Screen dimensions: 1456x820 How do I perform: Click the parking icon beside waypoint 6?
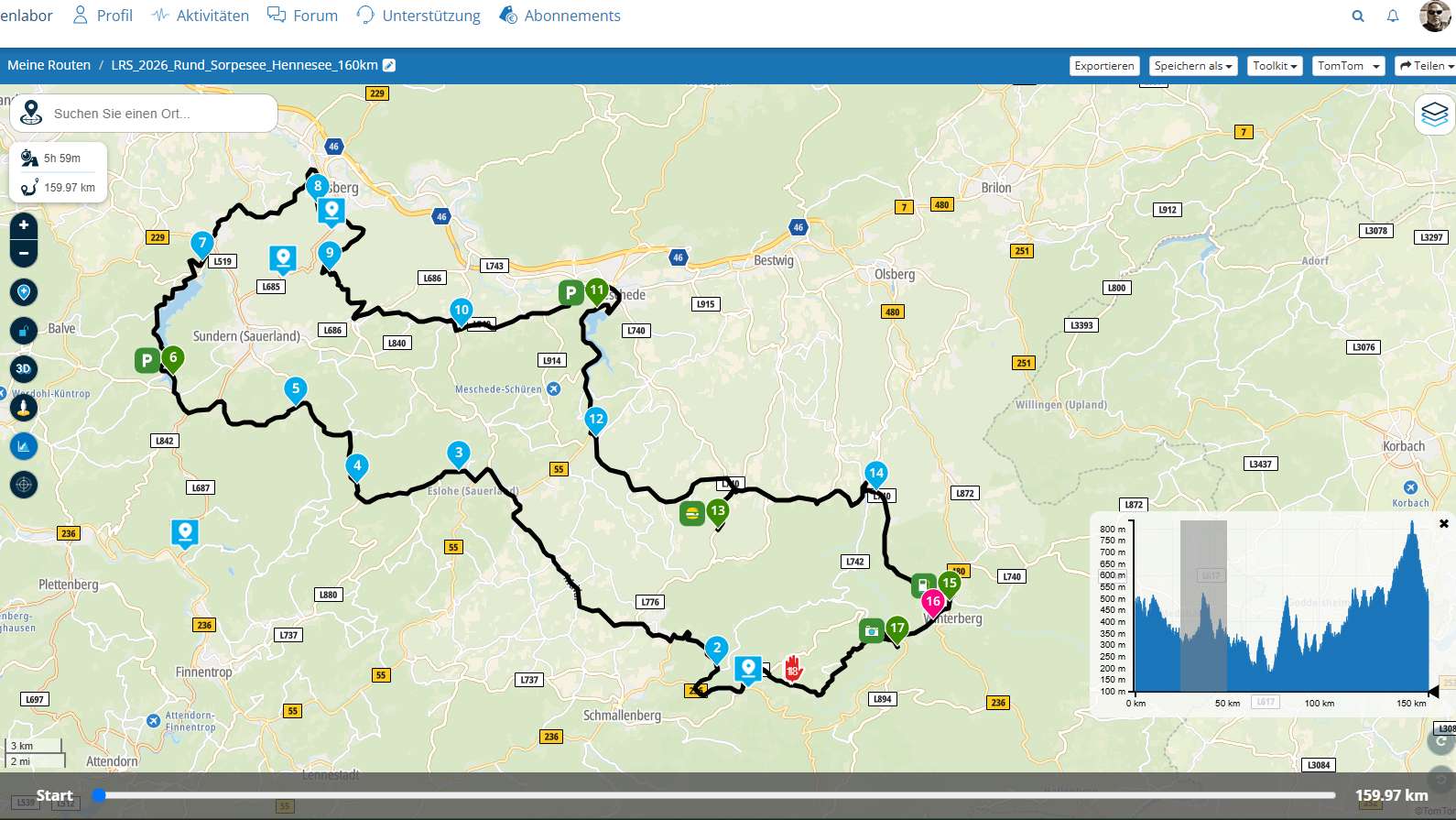click(x=147, y=360)
